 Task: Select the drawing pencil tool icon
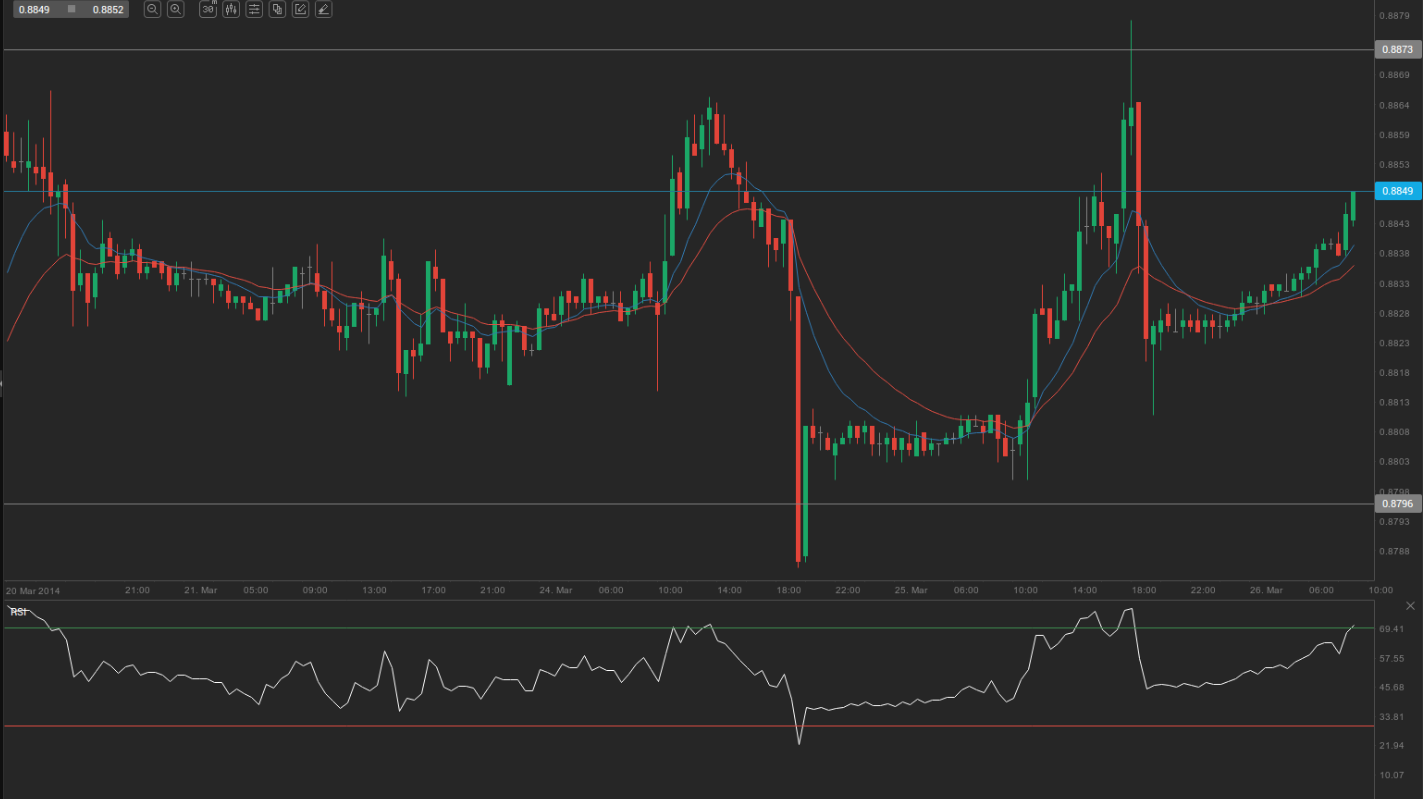(x=323, y=9)
